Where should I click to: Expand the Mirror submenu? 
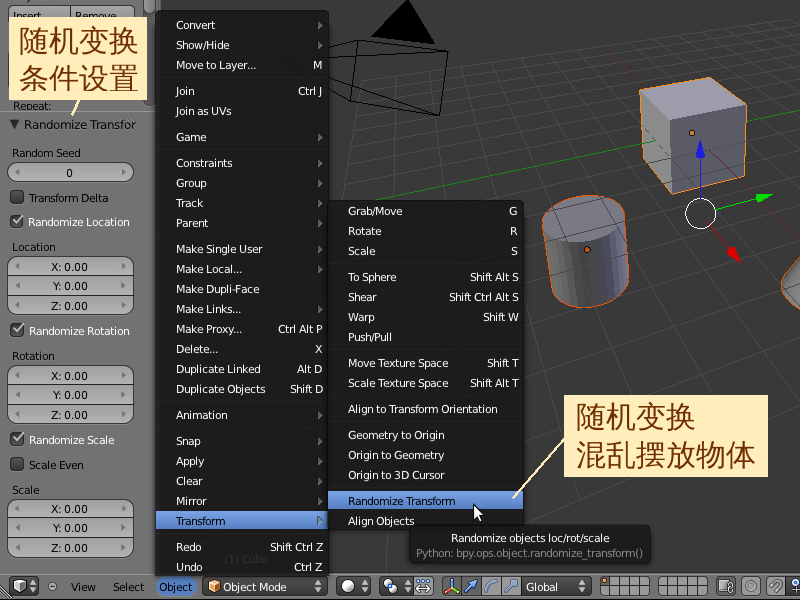tap(242, 501)
